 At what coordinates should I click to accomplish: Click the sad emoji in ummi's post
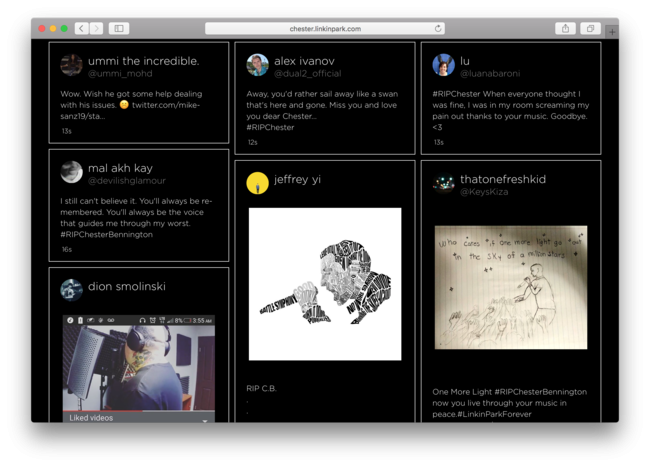[124, 105]
